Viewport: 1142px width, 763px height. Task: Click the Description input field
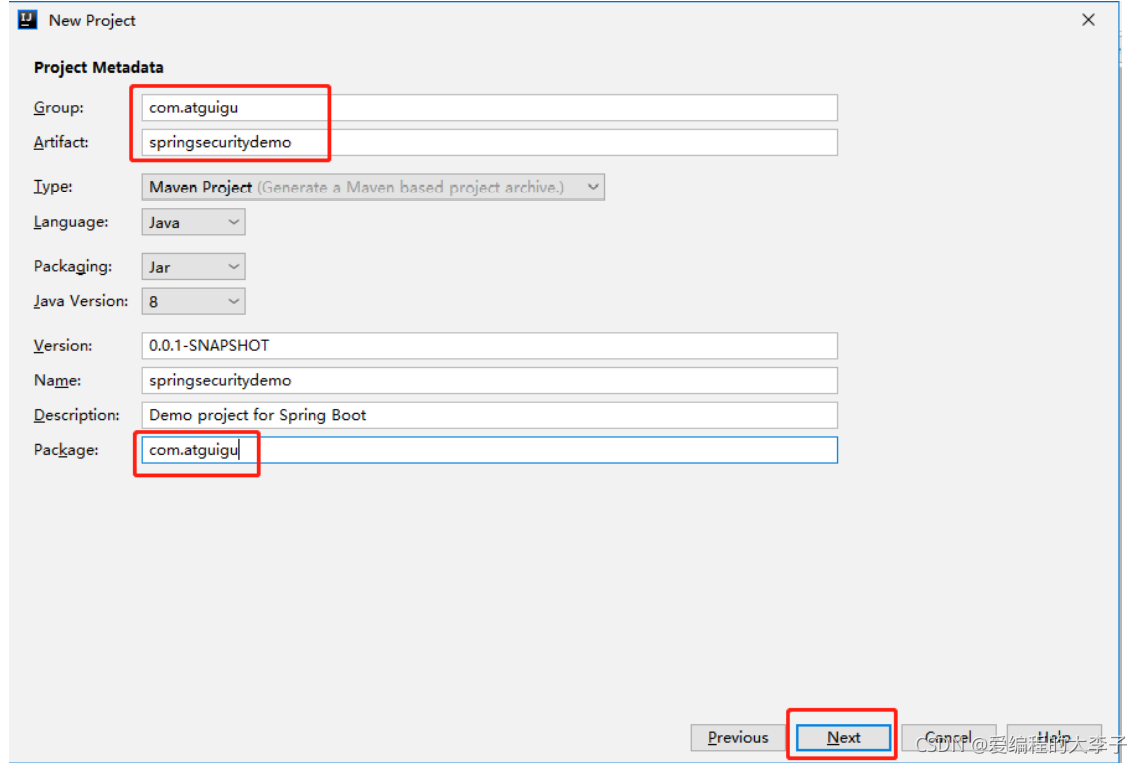[489, 415]
